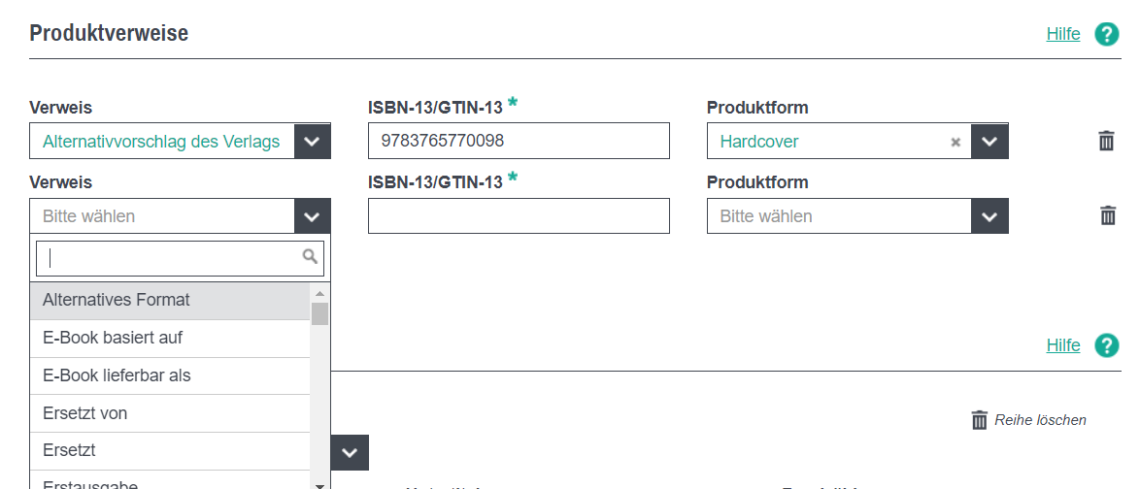
Task: Open the empty Bitte wählen Produktform dropdown
Action: point(989,216)
